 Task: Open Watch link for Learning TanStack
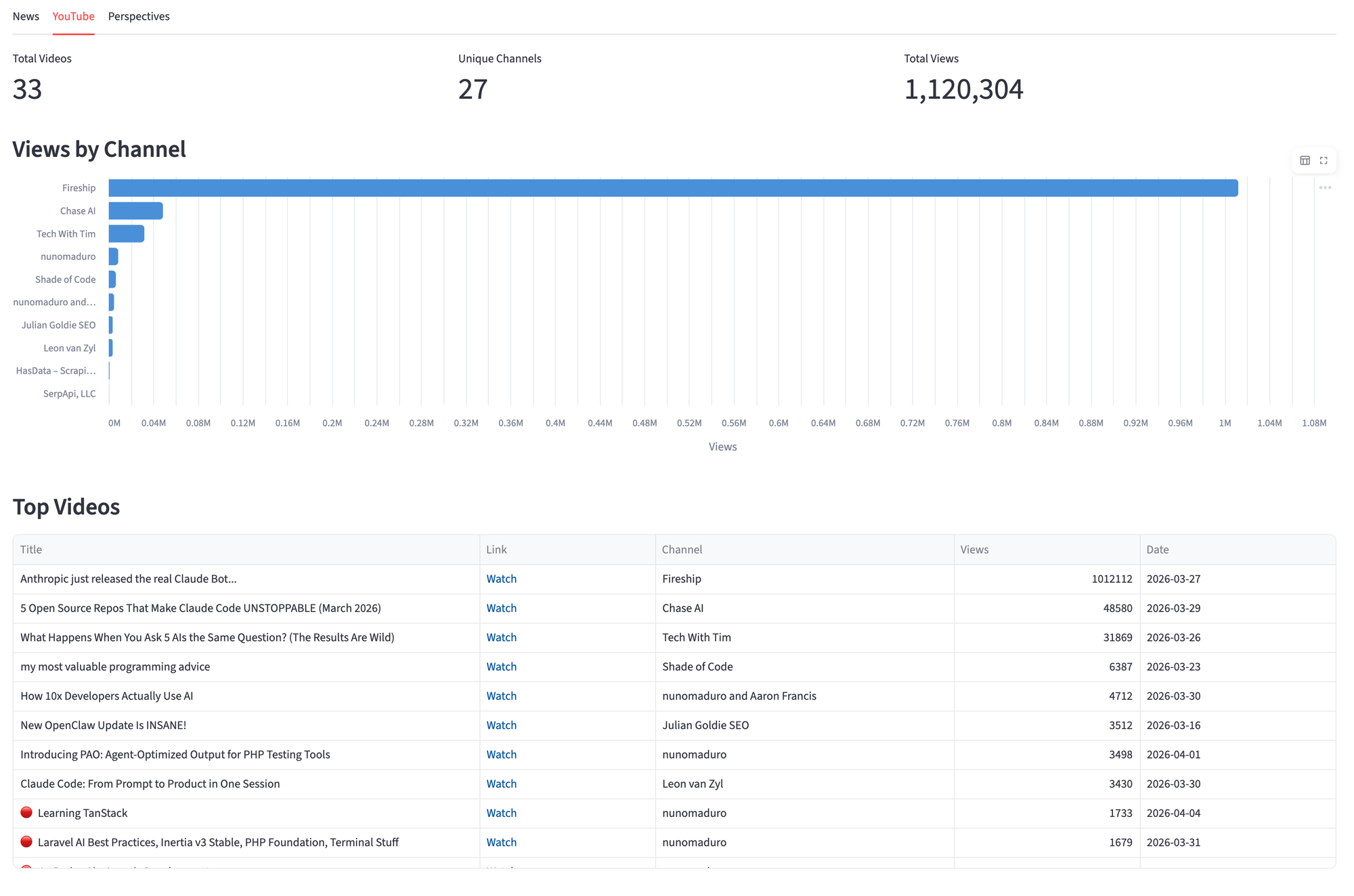pyautogui.click(x=501, y=813)
